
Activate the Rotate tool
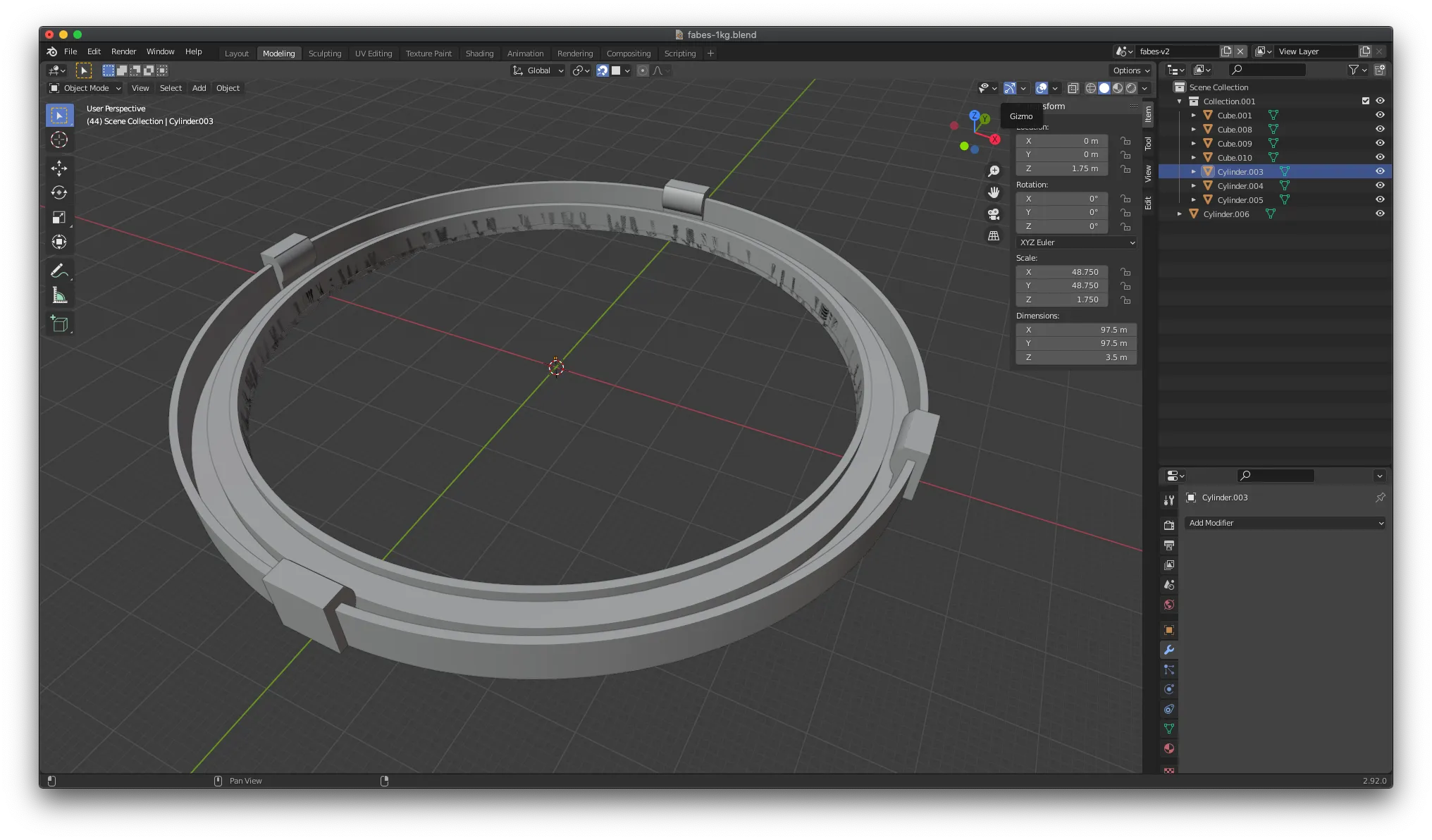(x=59, y=192)
